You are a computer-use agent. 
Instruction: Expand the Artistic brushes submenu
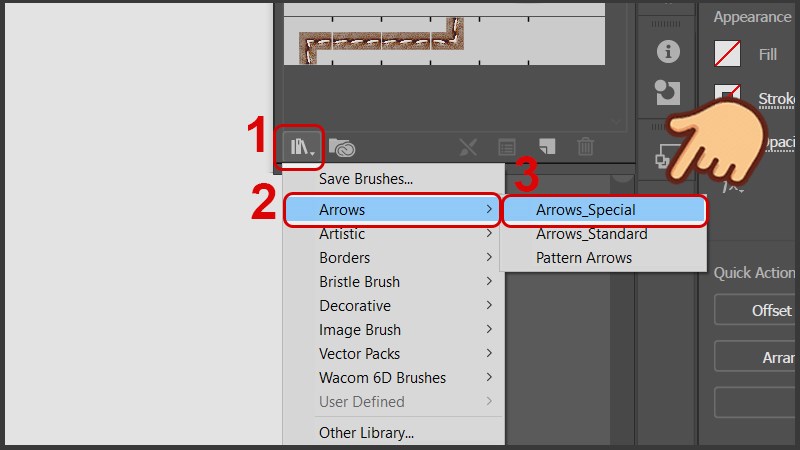pyautogui.click(x=342, y=234)
